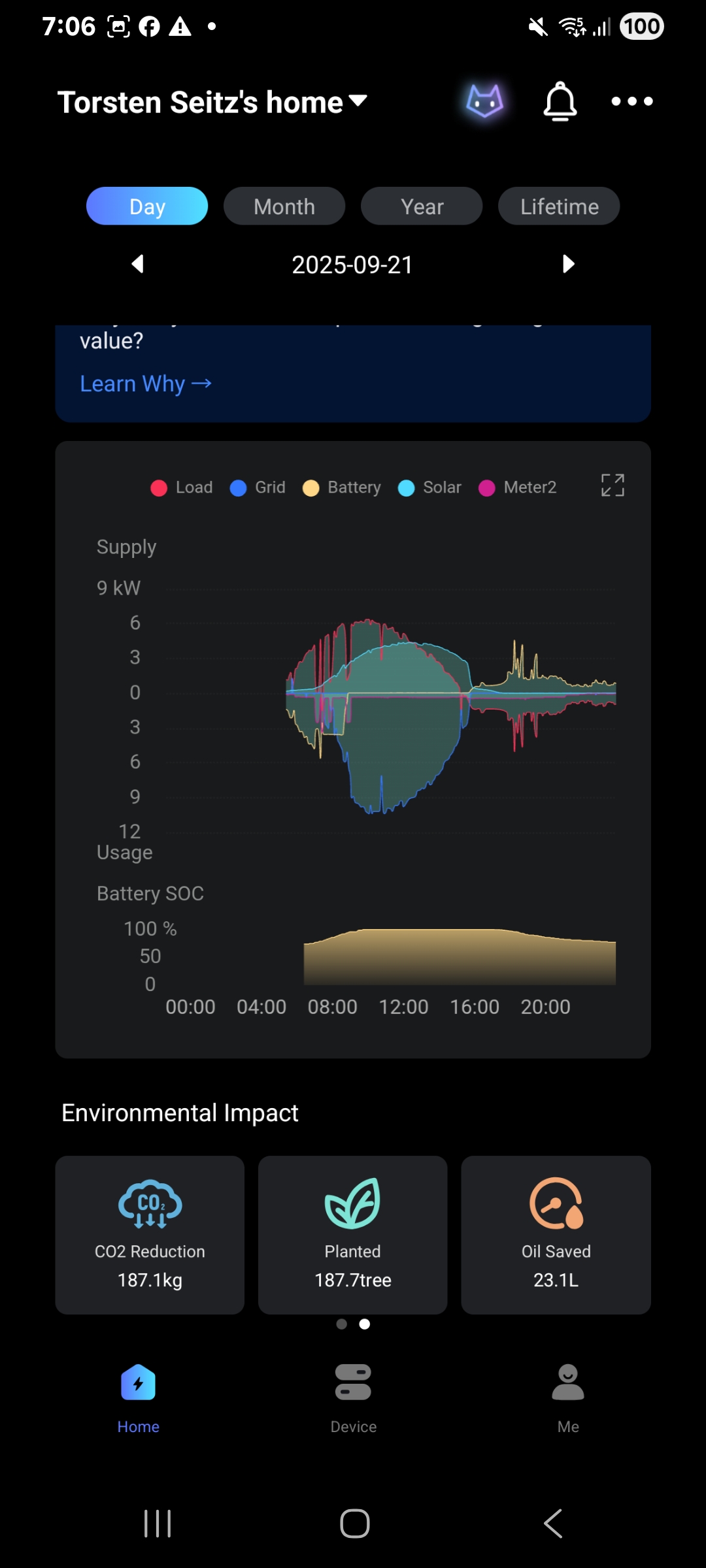Screen dimensions: 706x1568
Task: Tap the Oil Saved gauge icon
Action: pyautogui.click(x=556, y=1203)
